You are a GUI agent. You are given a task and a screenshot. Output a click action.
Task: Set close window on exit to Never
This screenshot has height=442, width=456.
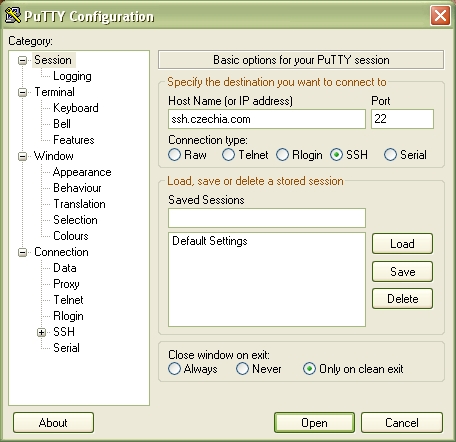pos(242,369)
